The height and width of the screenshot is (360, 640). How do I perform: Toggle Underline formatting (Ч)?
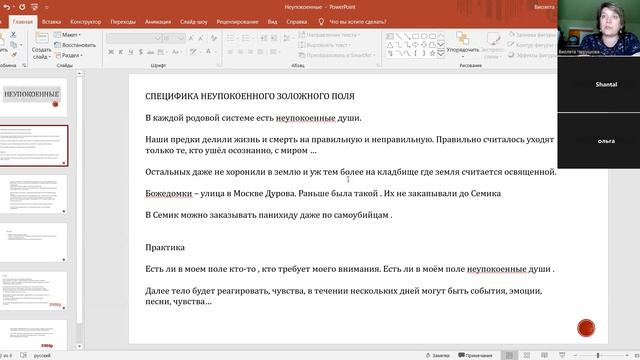131,52
